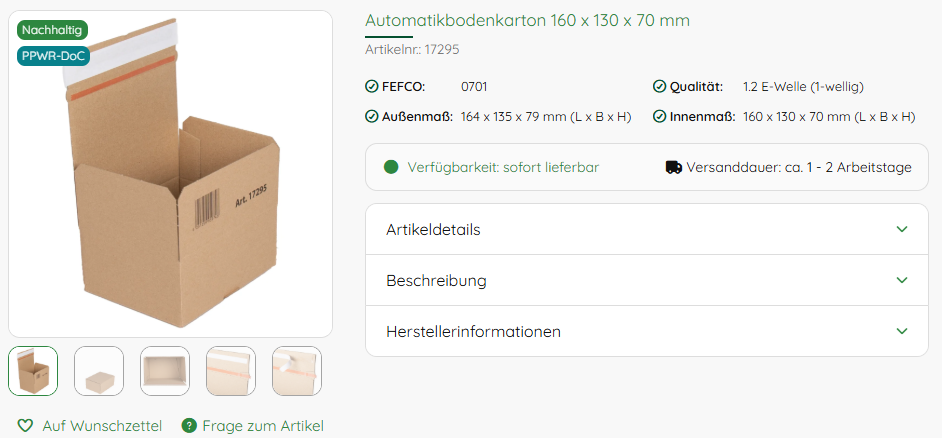The width and height of the screenshot is (942, 438).
Task: Click the question mark icon beside Frage zum Artikel
Action: click(189, 426)
